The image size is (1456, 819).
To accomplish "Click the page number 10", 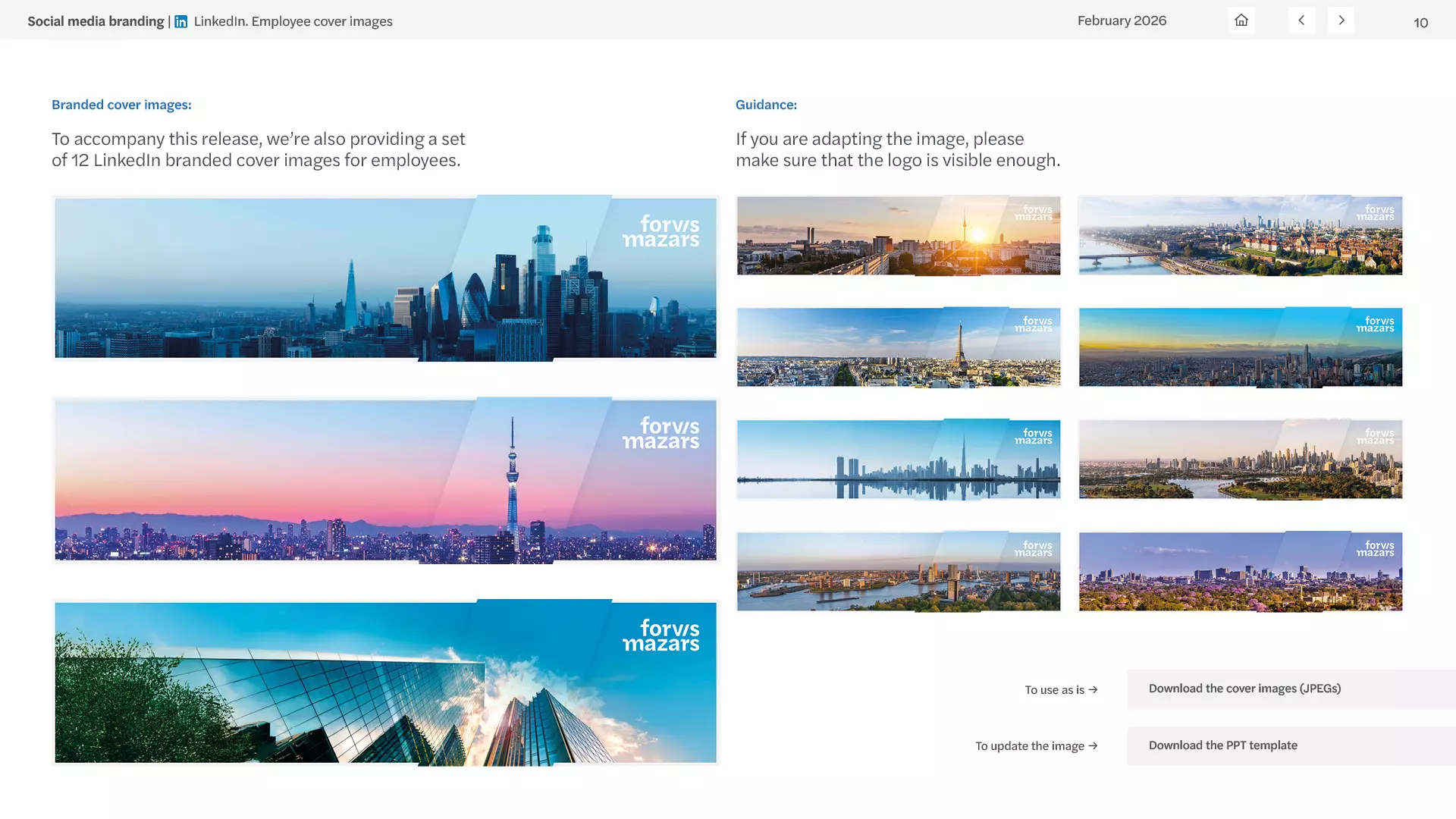I will [x=1421, y=23].
